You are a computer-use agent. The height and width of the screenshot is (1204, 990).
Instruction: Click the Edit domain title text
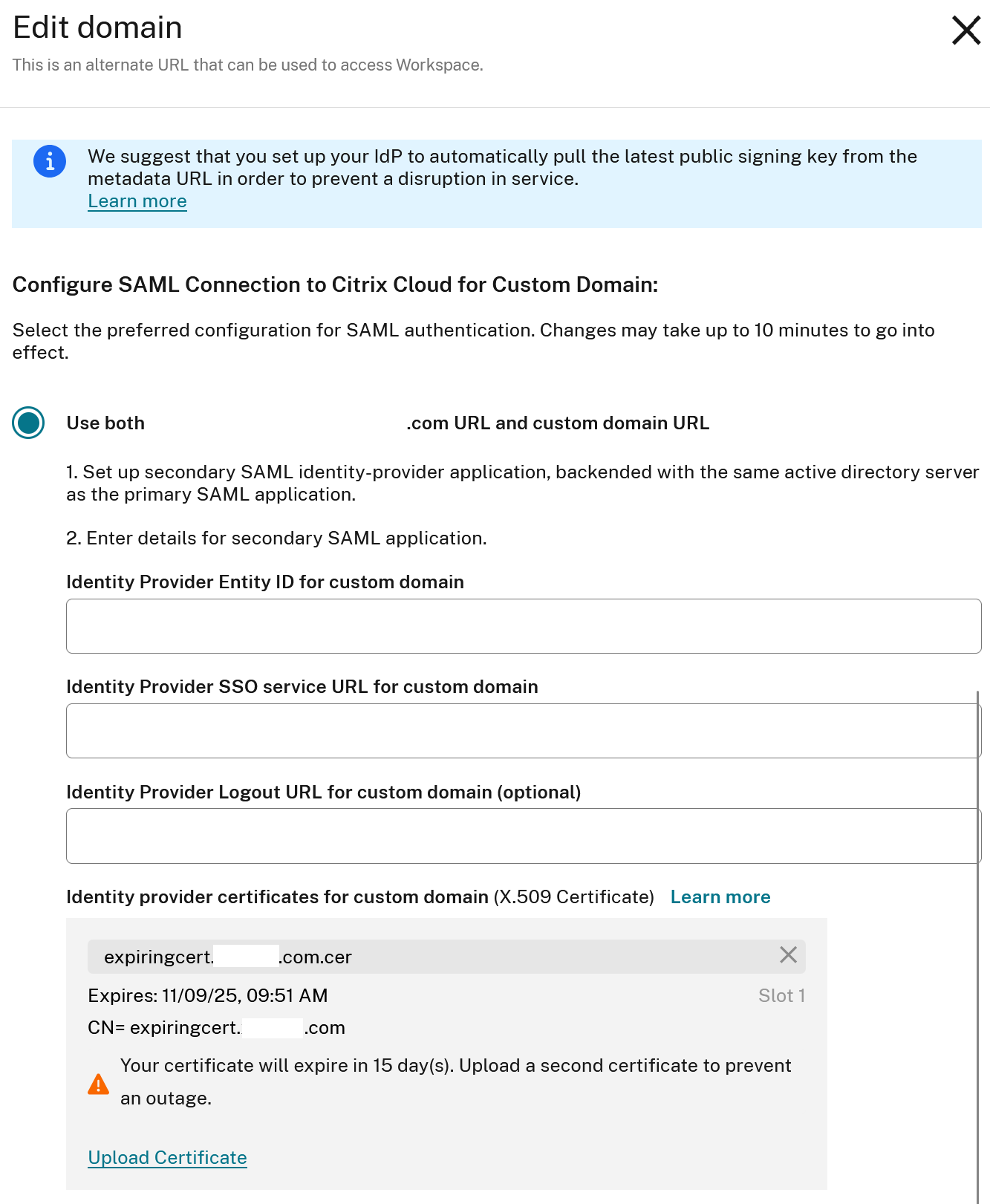(x=97, y=27)
